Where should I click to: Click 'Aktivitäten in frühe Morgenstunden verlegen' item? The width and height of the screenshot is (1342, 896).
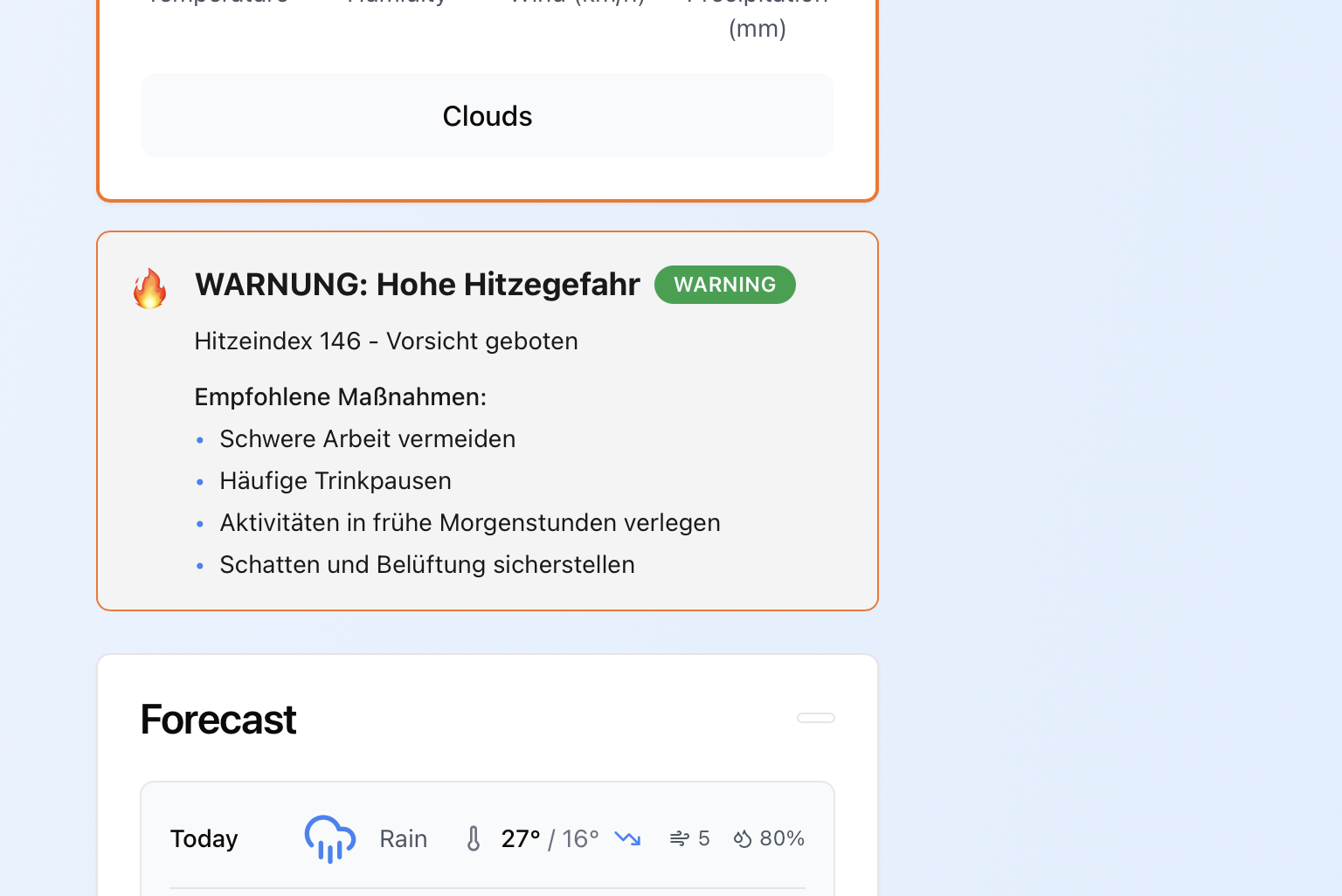coord(469,522)
